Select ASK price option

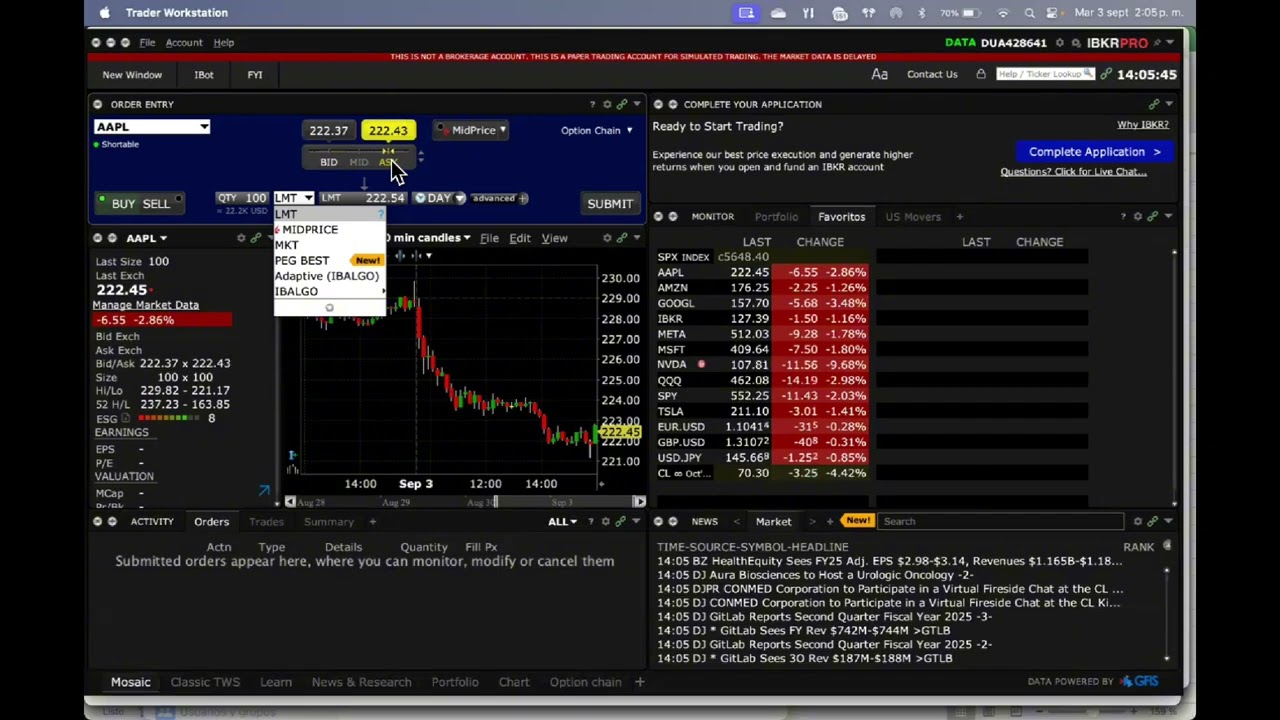click(x=387, y=162)
